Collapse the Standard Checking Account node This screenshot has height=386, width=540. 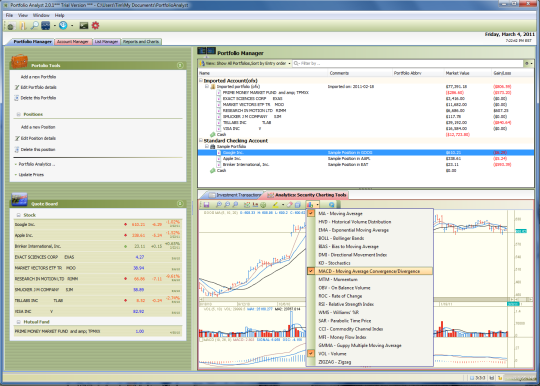[x=201, y=140]
